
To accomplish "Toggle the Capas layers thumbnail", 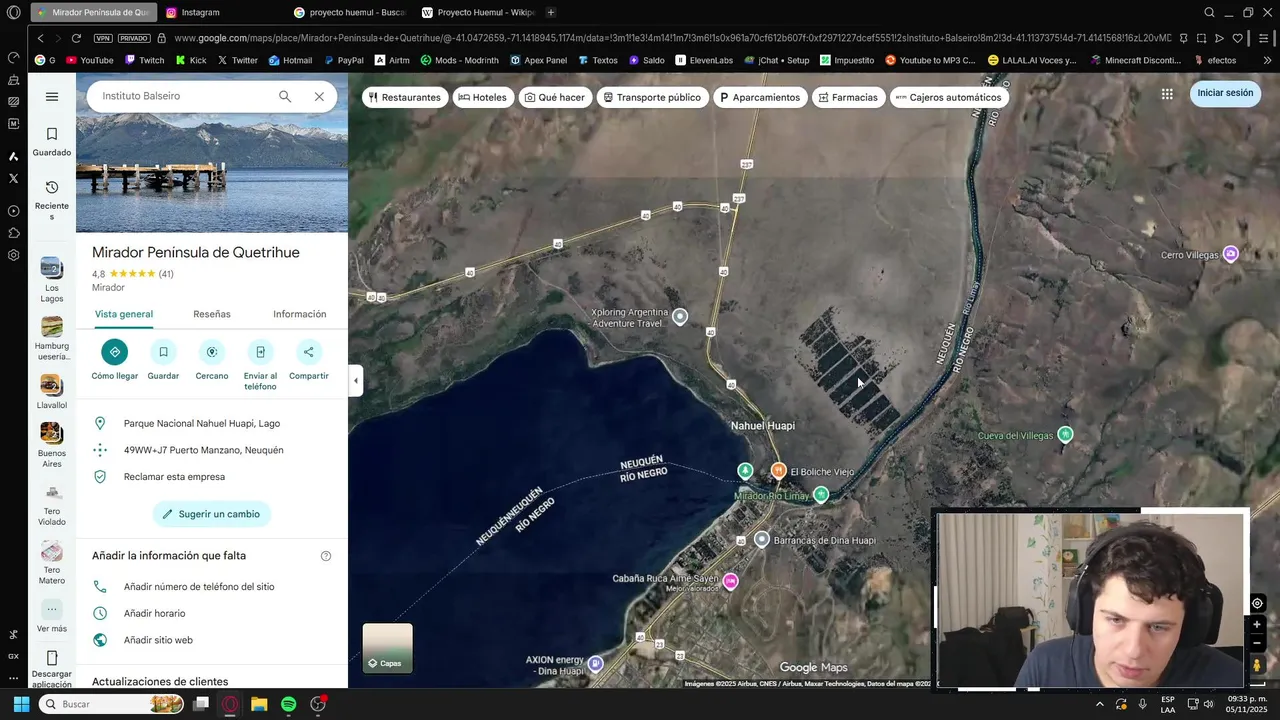I will 387,648.
